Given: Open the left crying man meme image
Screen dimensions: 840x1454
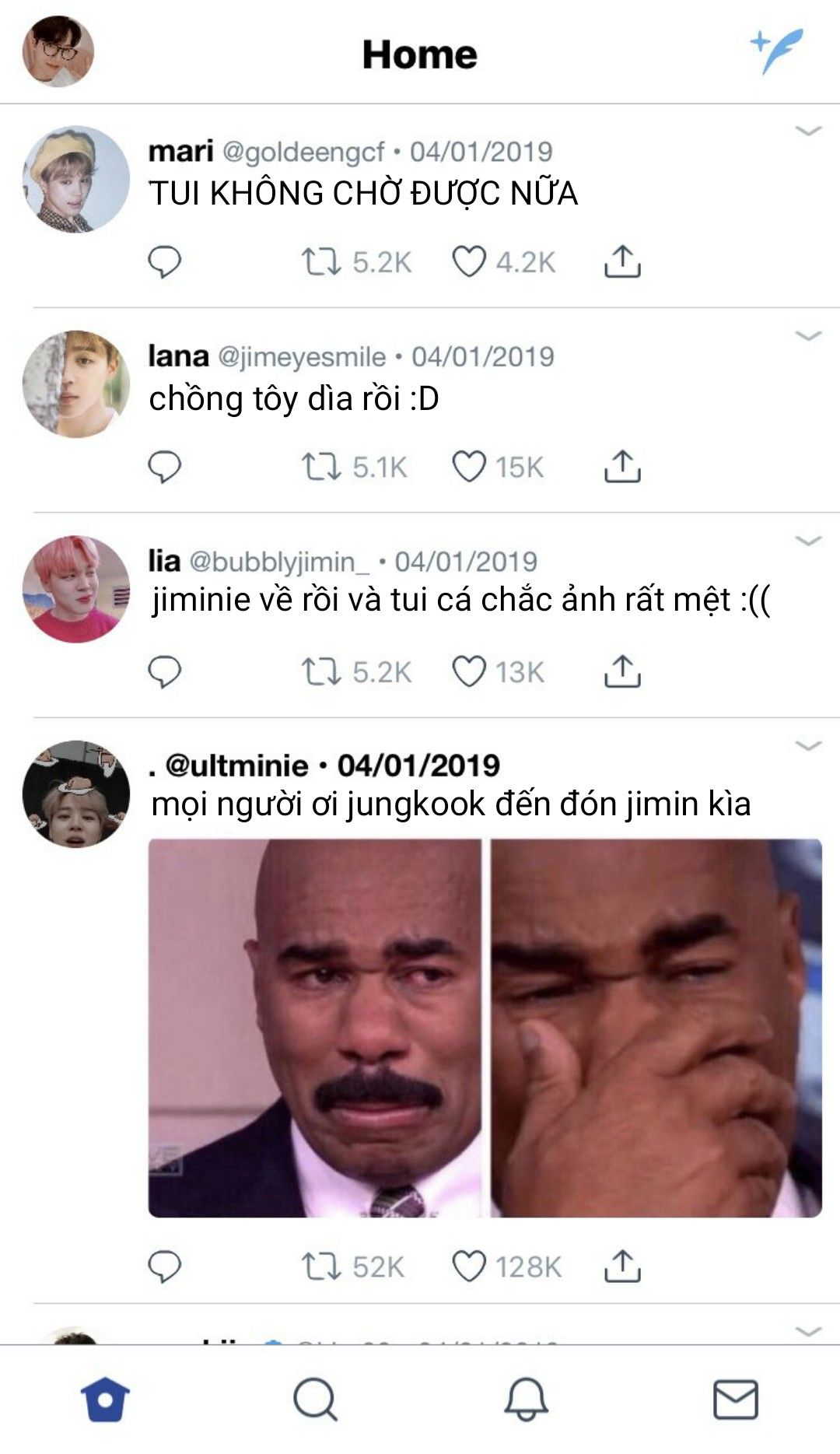Looking at the screenshot, I should pyautogui.click(x=315, y=1028).
